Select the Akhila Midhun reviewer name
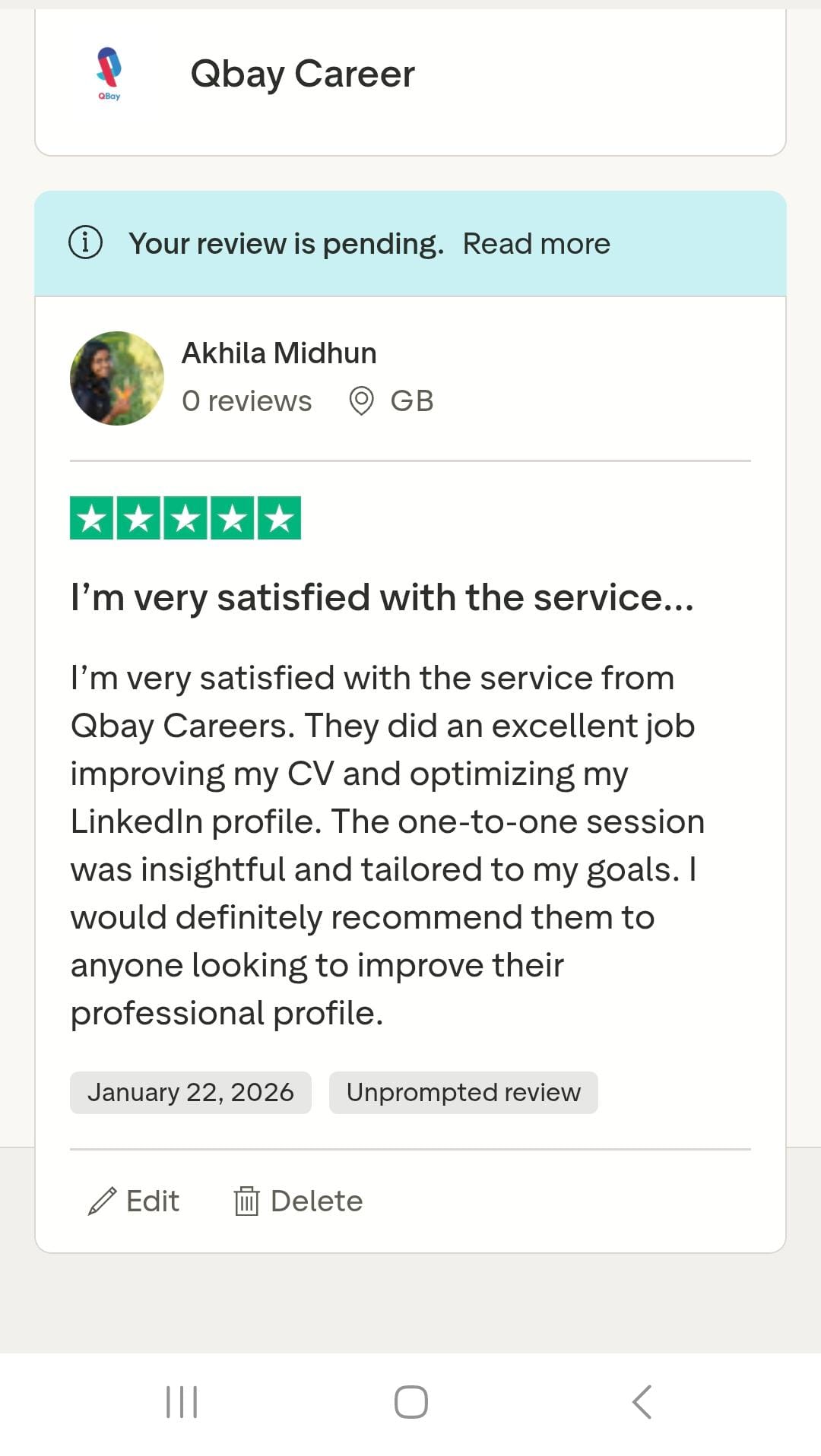This screenshot has height=1456, width=821. click(279, 352)
